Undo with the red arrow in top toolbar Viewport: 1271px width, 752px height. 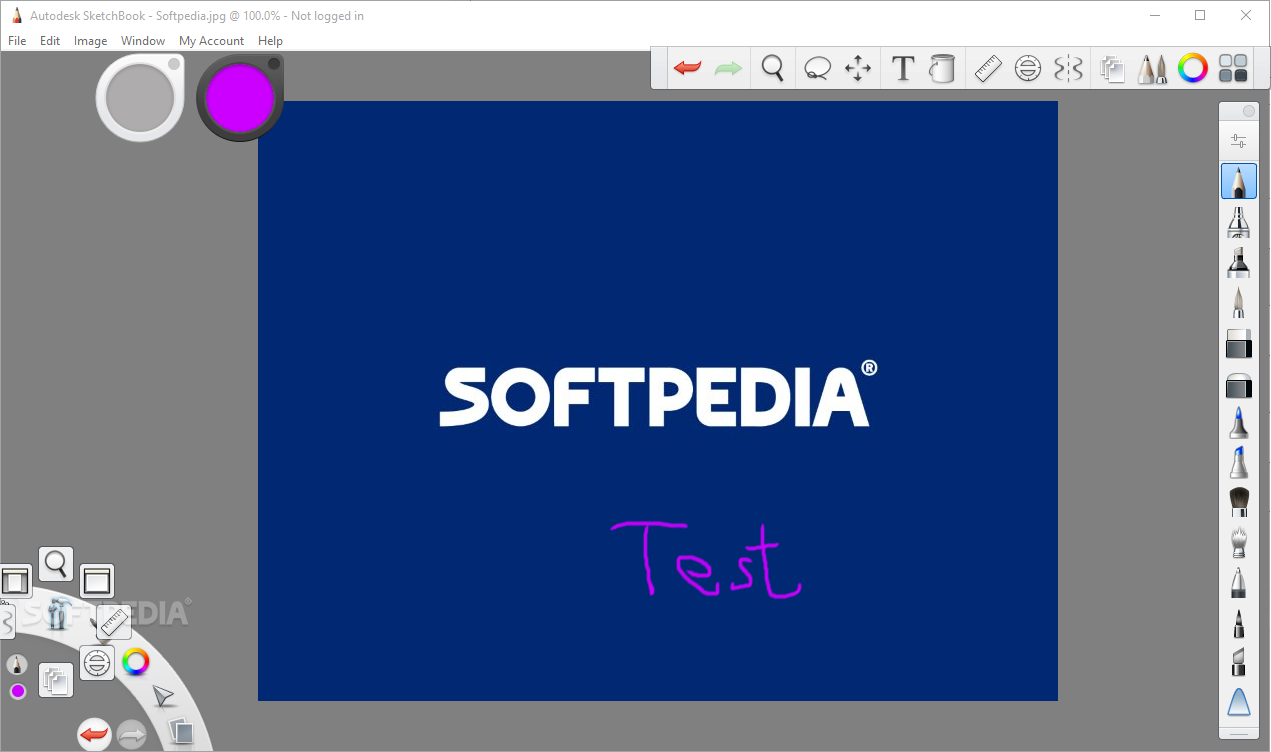point(687,68)
